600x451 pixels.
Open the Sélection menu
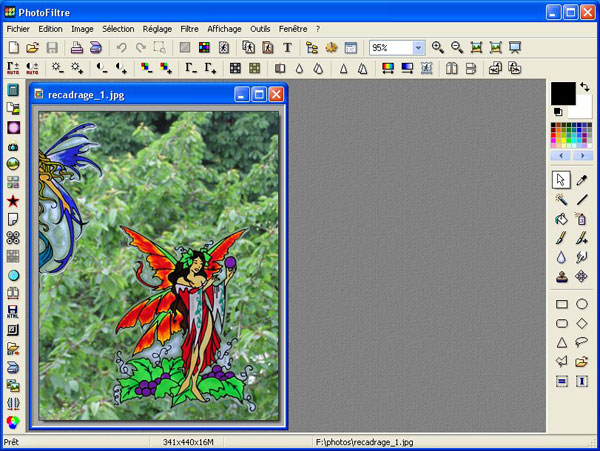pos(118,29)
